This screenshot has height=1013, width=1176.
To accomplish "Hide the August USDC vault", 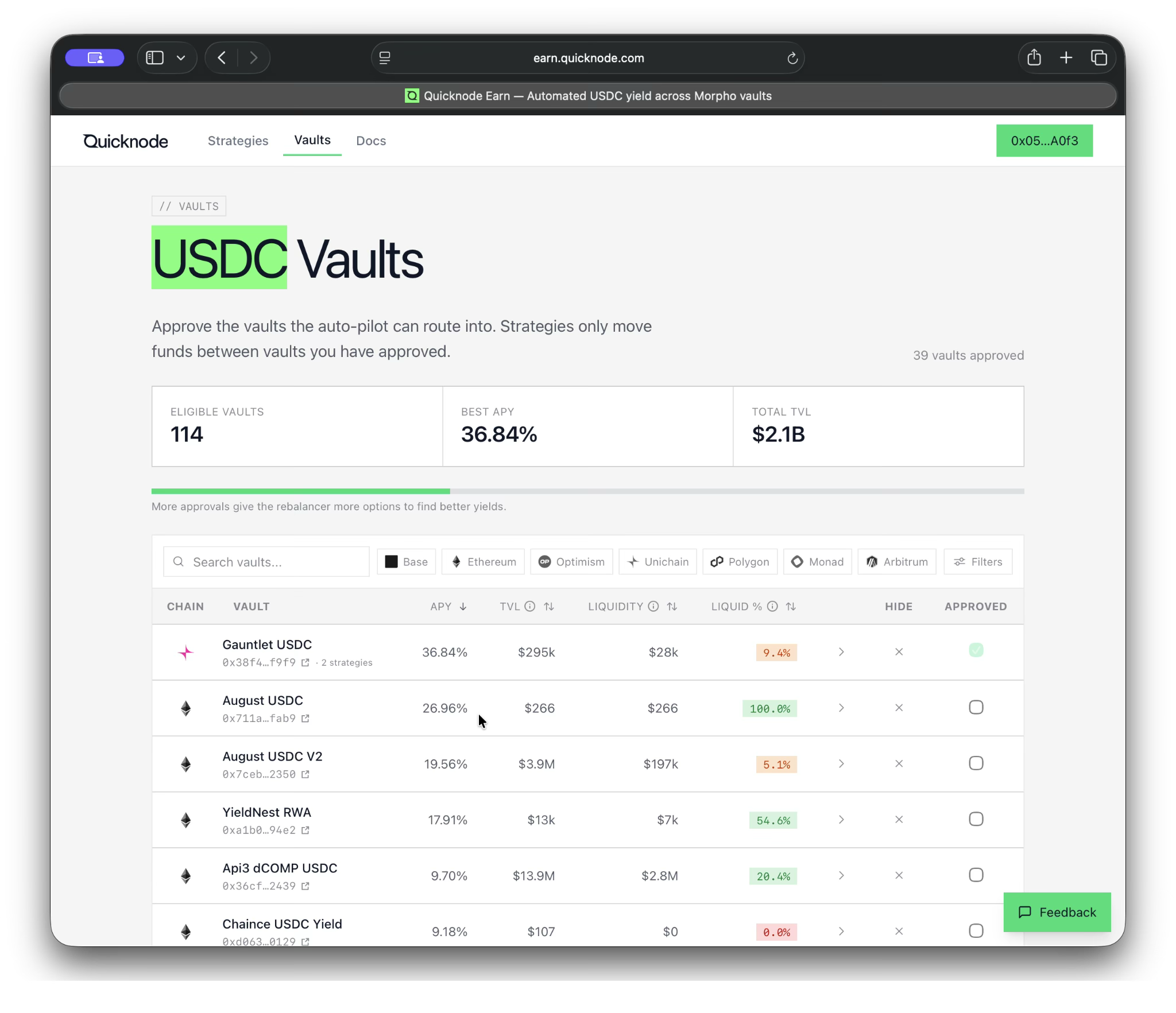I will pos(899,708).
